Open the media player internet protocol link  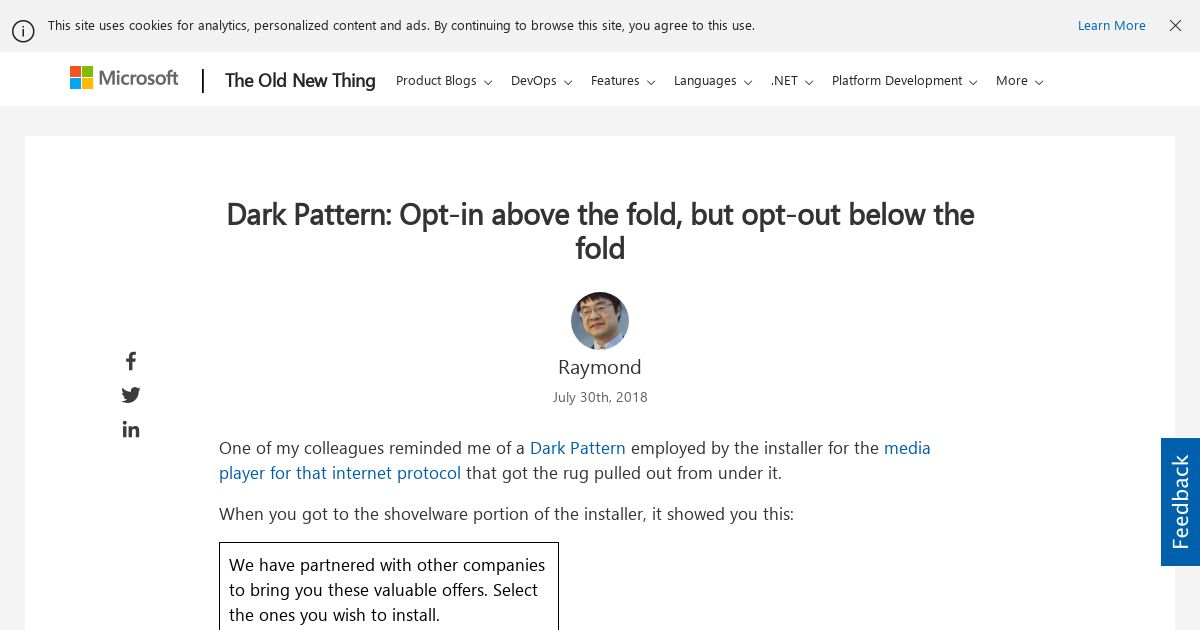[575, 460]
